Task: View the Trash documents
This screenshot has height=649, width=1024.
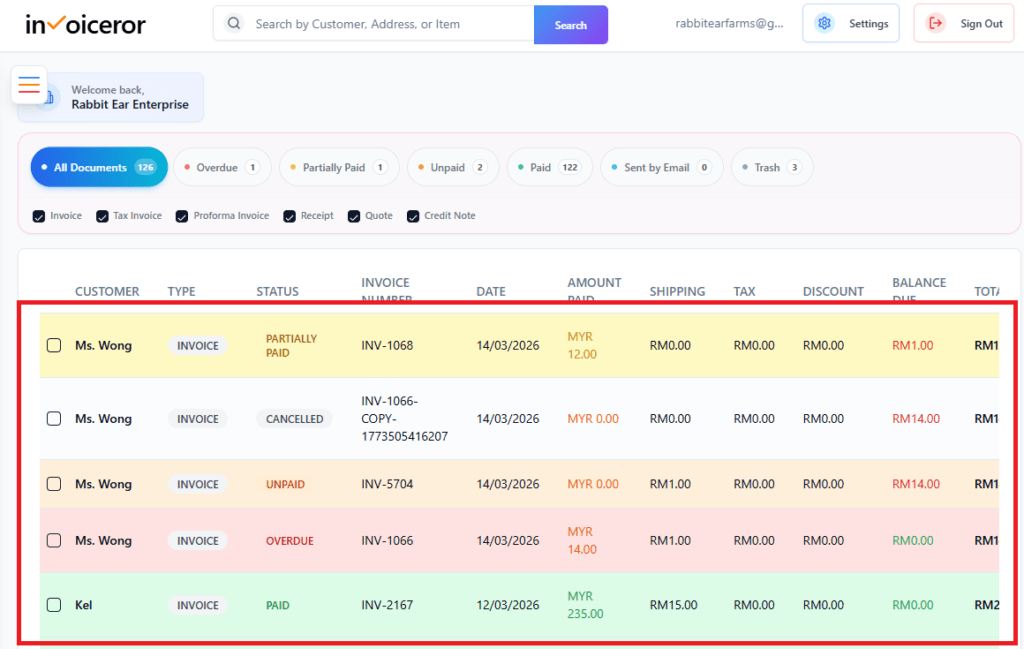Action: (x=771, y=167)
